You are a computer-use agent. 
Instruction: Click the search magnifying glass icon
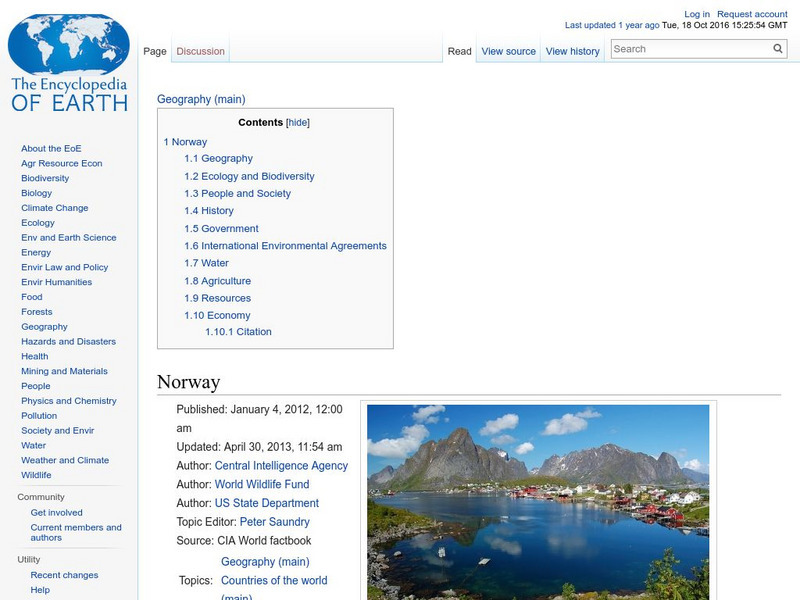[x=777, y=47]
